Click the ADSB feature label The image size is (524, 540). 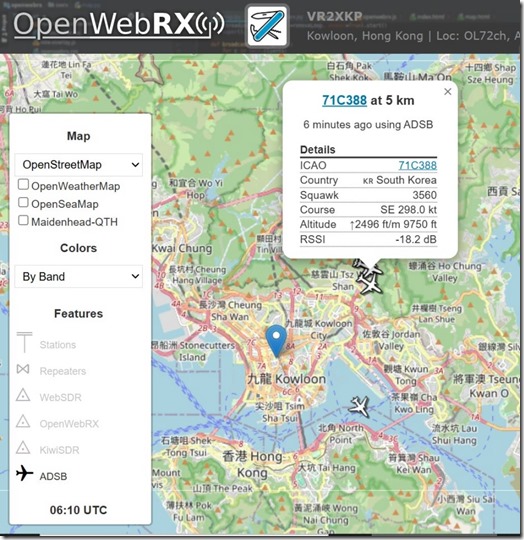(x=53, y=476)
